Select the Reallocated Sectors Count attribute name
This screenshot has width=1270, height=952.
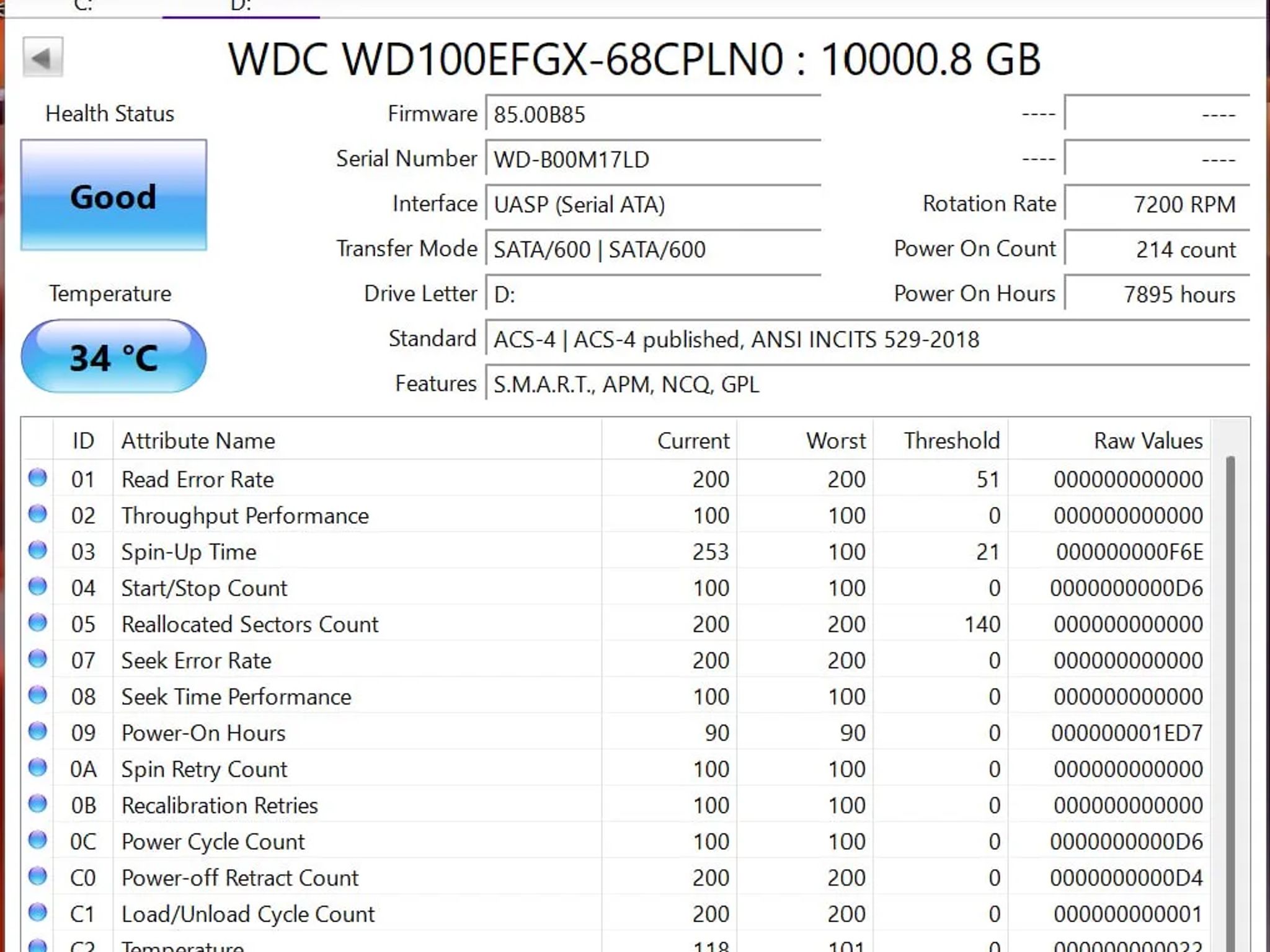click(250, 624)
